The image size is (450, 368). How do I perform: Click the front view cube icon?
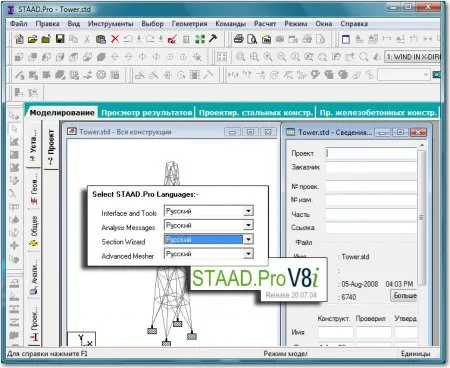[19, 57]
